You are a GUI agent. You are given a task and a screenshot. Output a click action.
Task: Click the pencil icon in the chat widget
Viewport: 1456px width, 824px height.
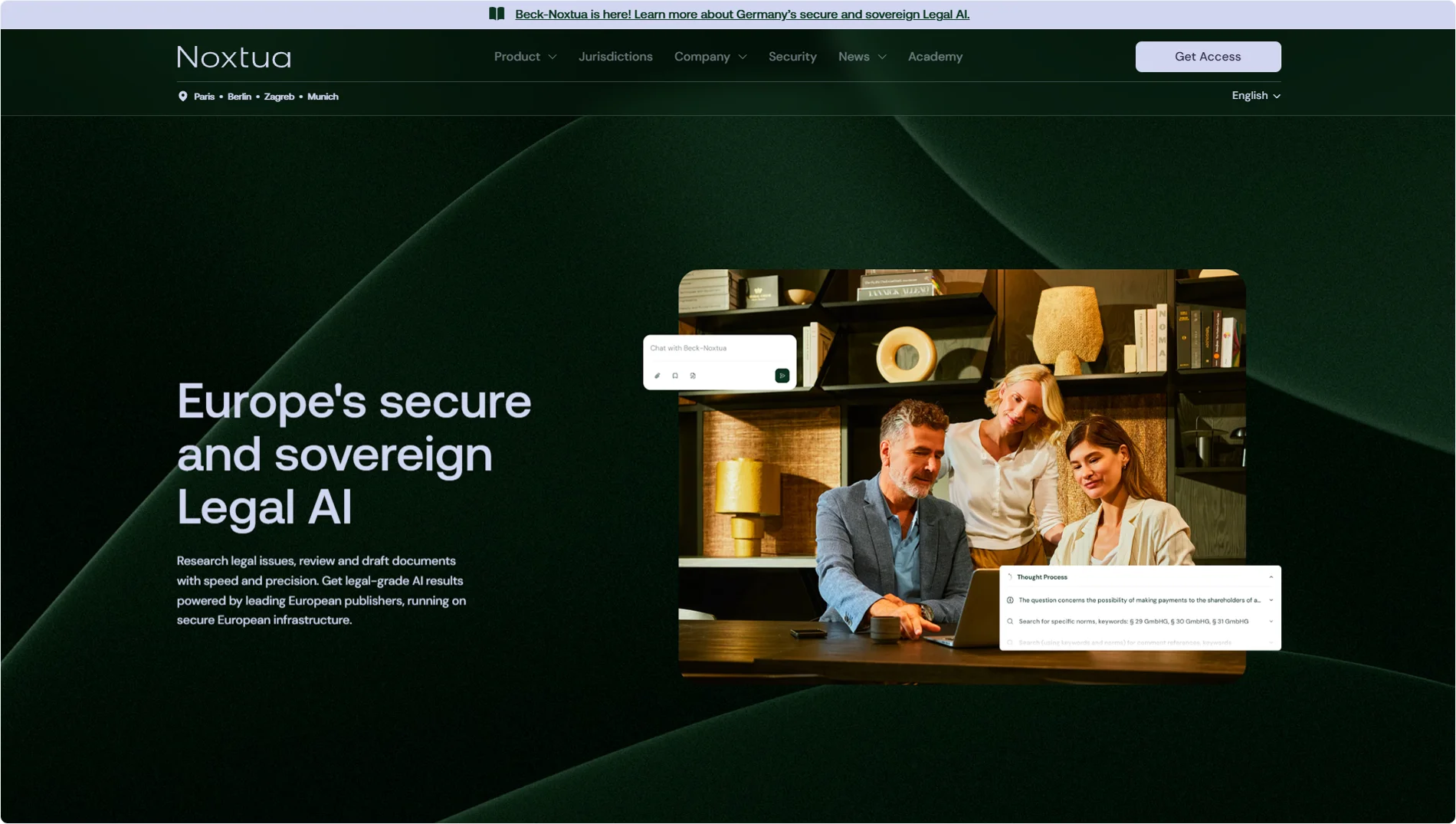tap(657, 377)
